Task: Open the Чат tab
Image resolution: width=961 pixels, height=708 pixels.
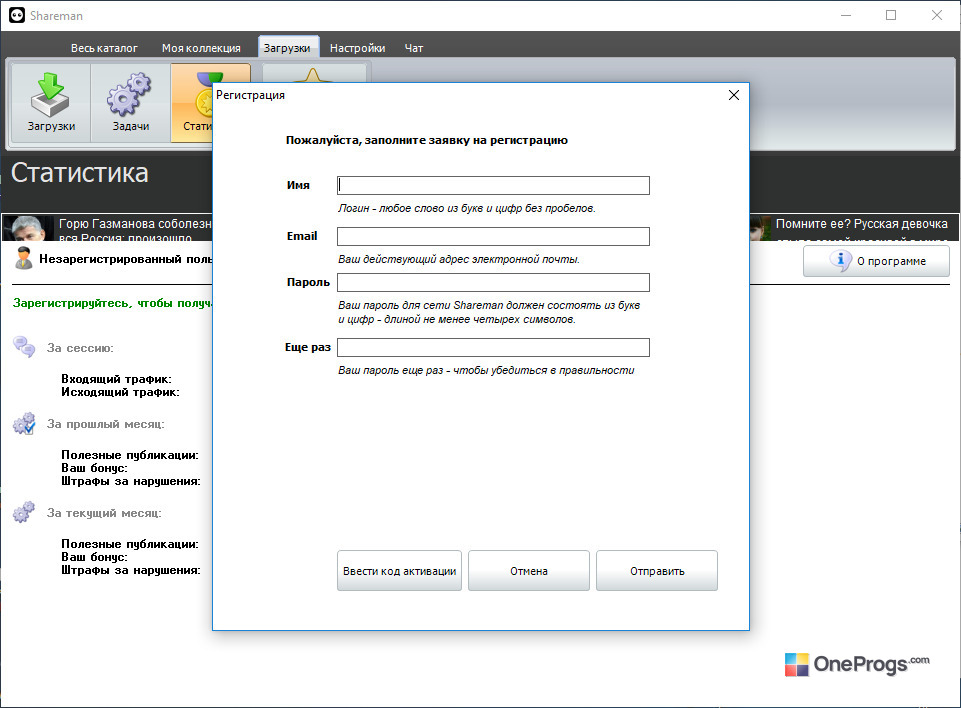Action: pos(414,48)
